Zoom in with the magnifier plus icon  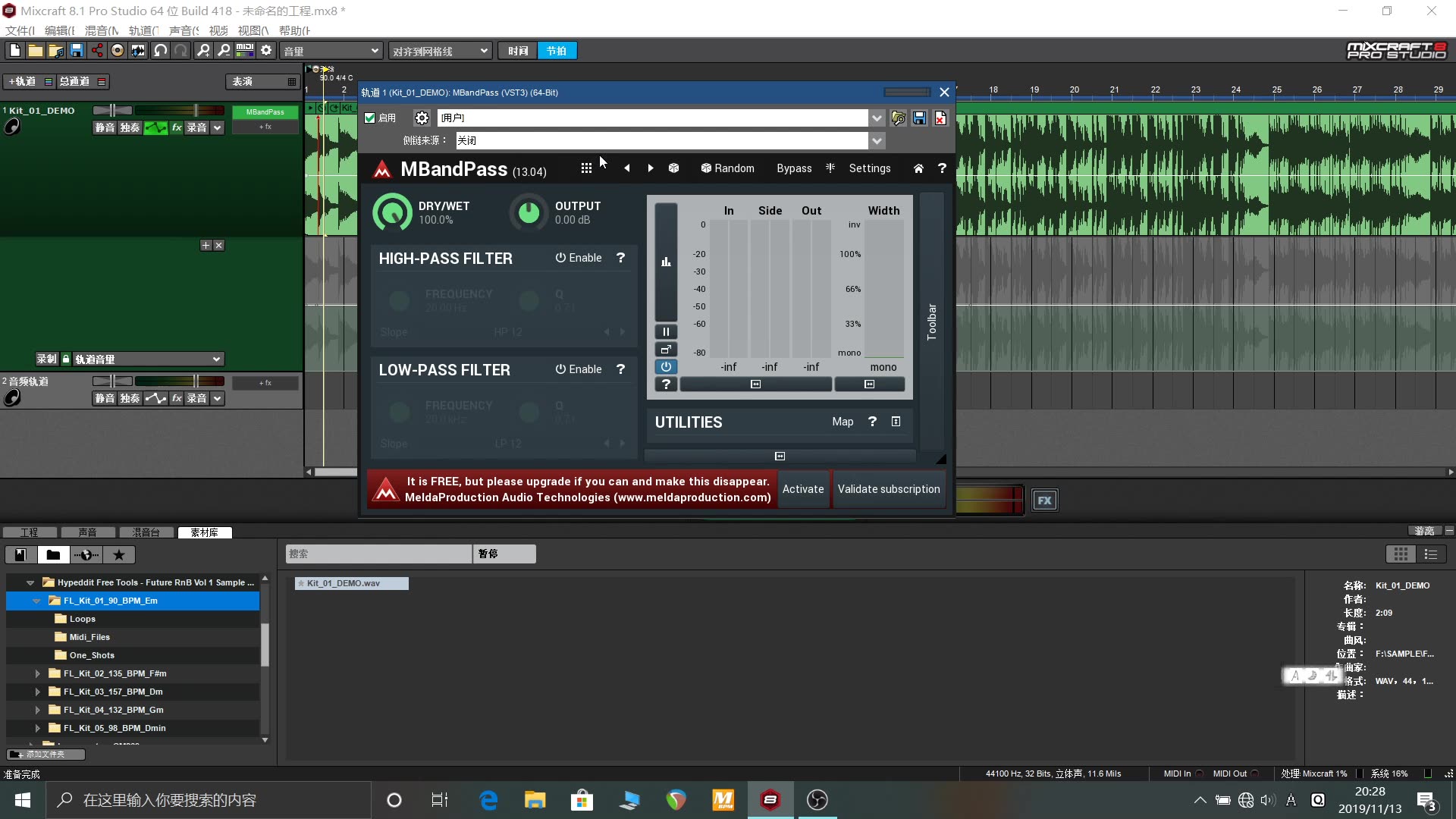tap(203, 51)
